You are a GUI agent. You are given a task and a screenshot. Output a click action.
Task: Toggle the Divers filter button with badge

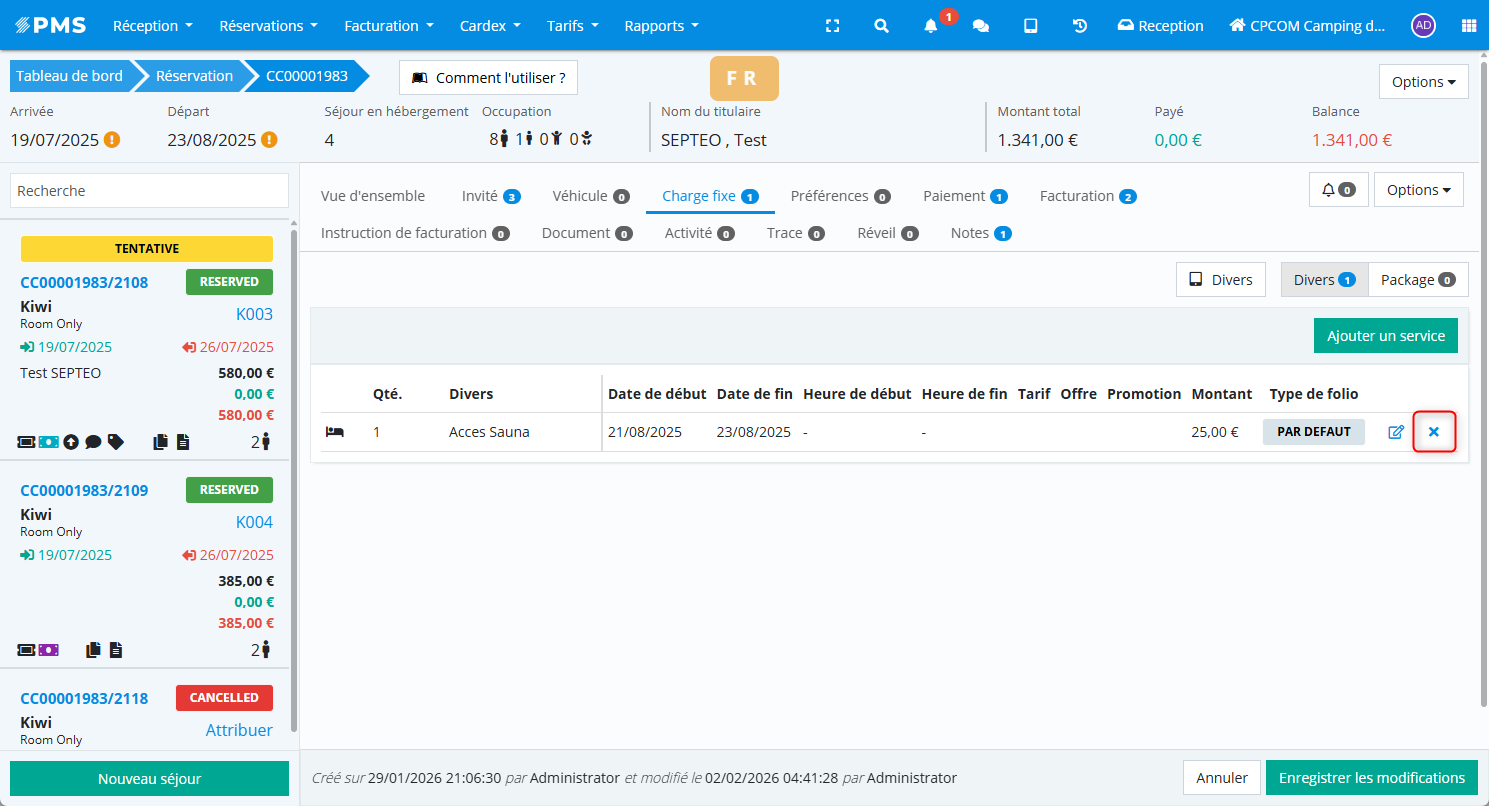pos(1323,280)
